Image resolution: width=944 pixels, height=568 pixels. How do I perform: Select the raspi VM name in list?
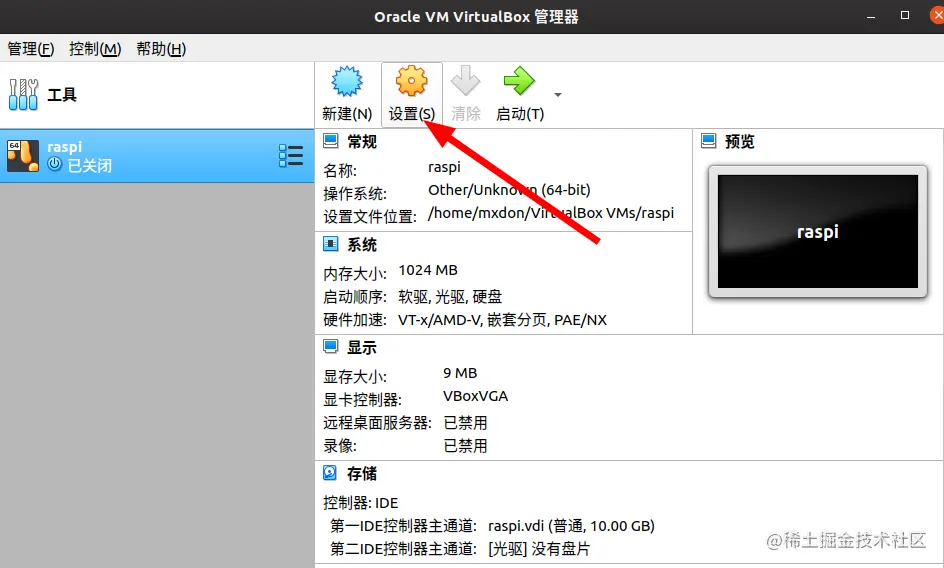[x=64, y=147]
